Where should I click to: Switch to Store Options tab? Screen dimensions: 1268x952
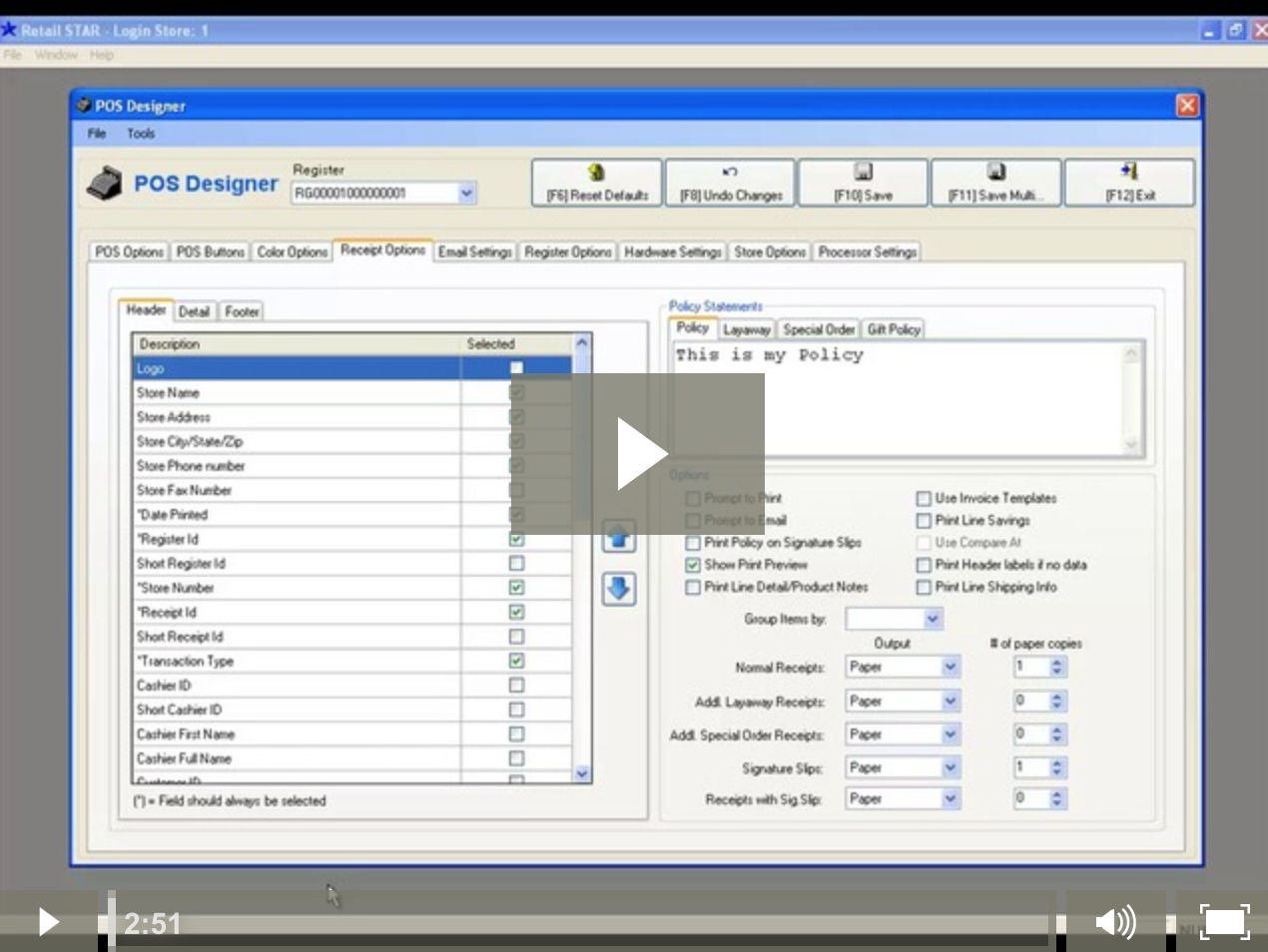770,251
